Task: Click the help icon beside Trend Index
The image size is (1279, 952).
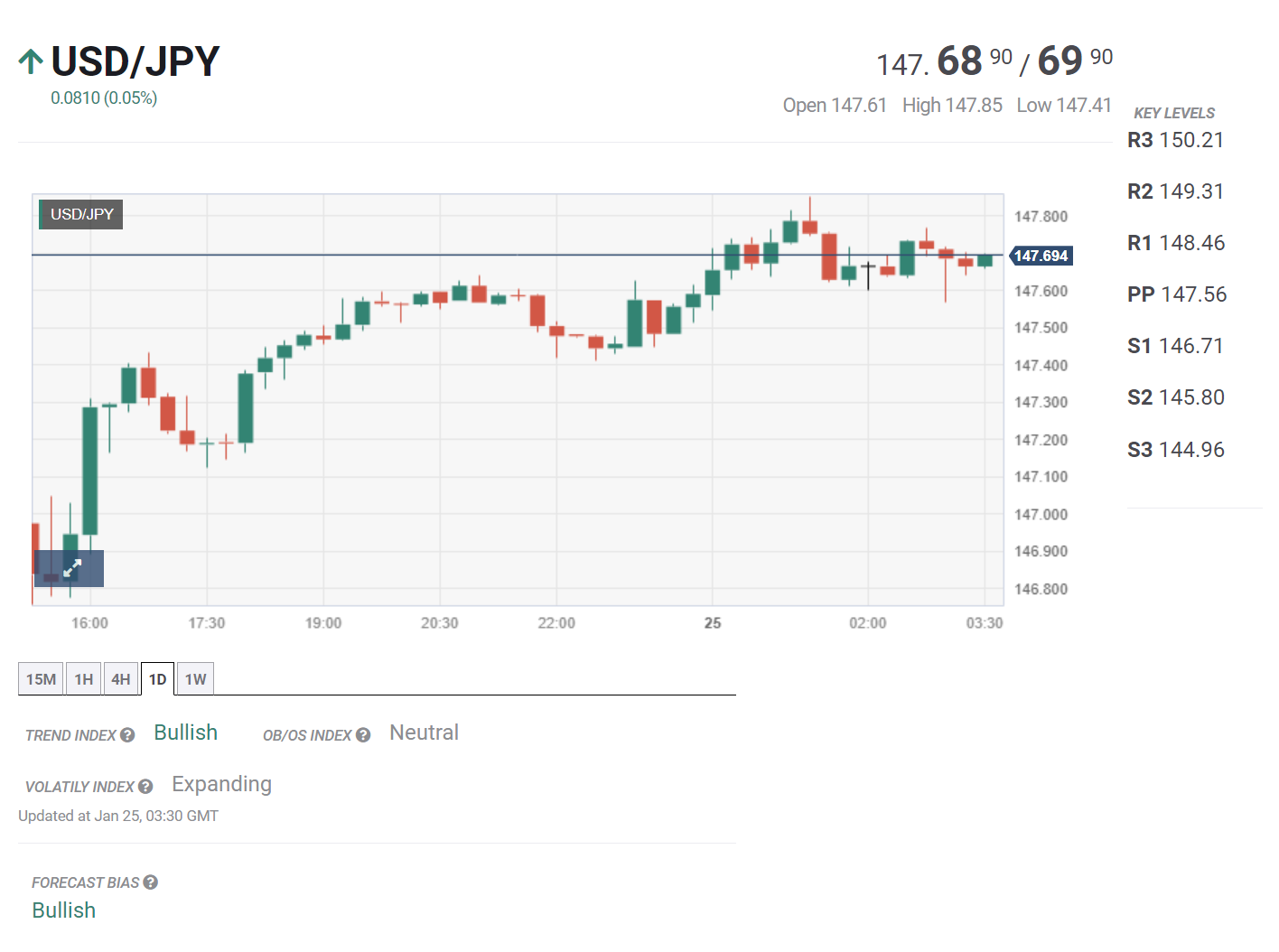Action: [x=127, y=735]
